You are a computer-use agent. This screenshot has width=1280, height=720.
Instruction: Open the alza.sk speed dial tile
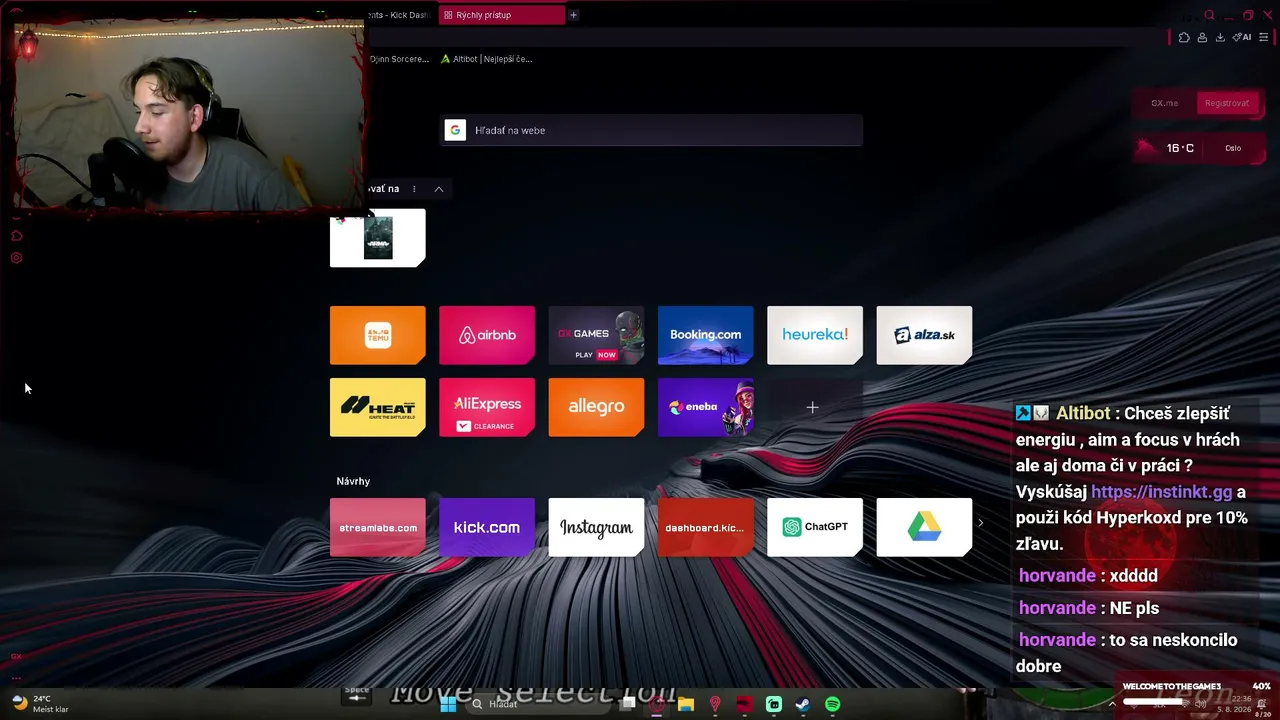(x=924, y=335)
